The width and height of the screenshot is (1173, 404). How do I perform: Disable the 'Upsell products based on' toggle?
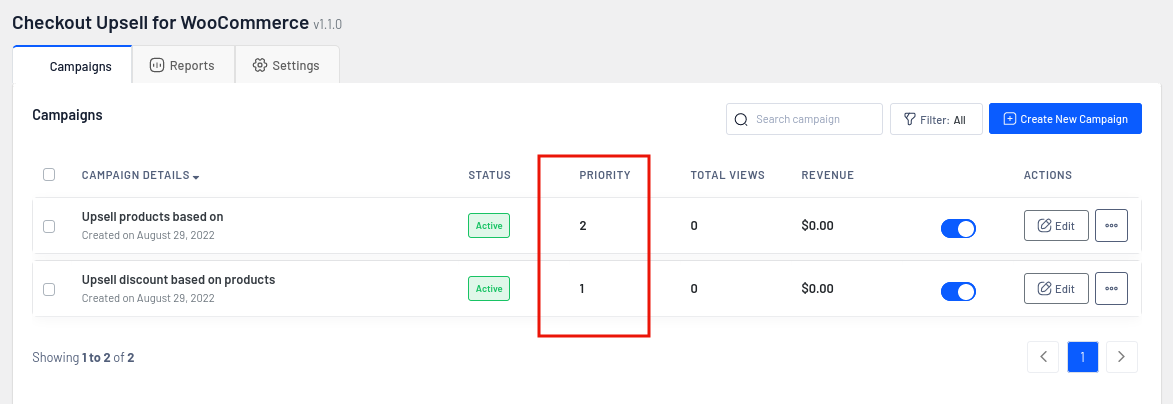[x=958, y=228]
